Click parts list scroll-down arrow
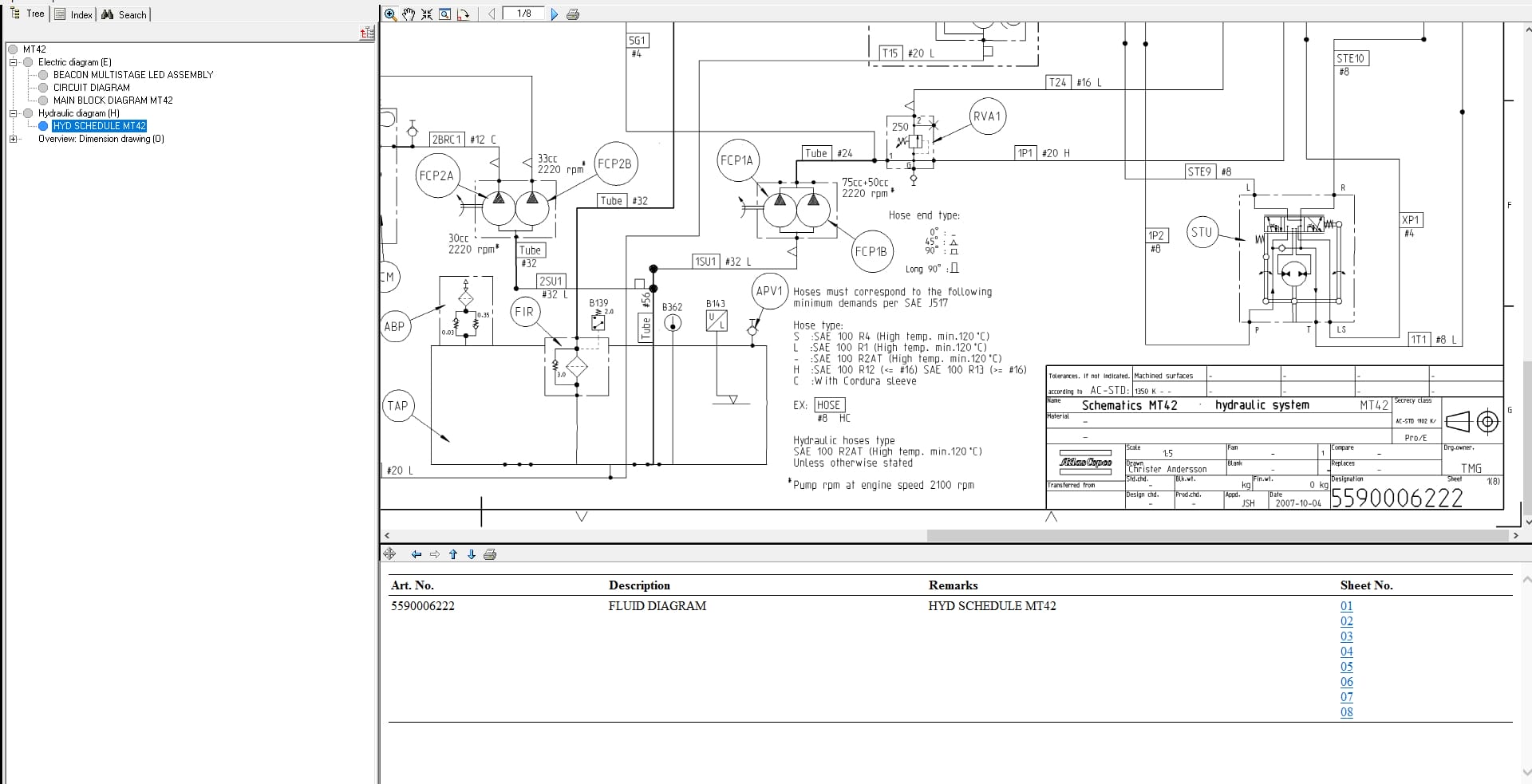This screenshot has height=784, width=1532. pyautogui.click(x=1527, y=773)
